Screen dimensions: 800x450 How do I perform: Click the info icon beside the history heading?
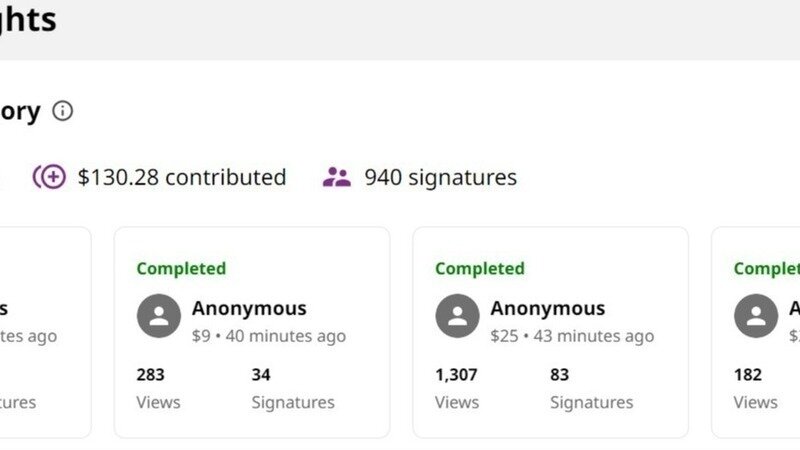click(x=63, y=111)
